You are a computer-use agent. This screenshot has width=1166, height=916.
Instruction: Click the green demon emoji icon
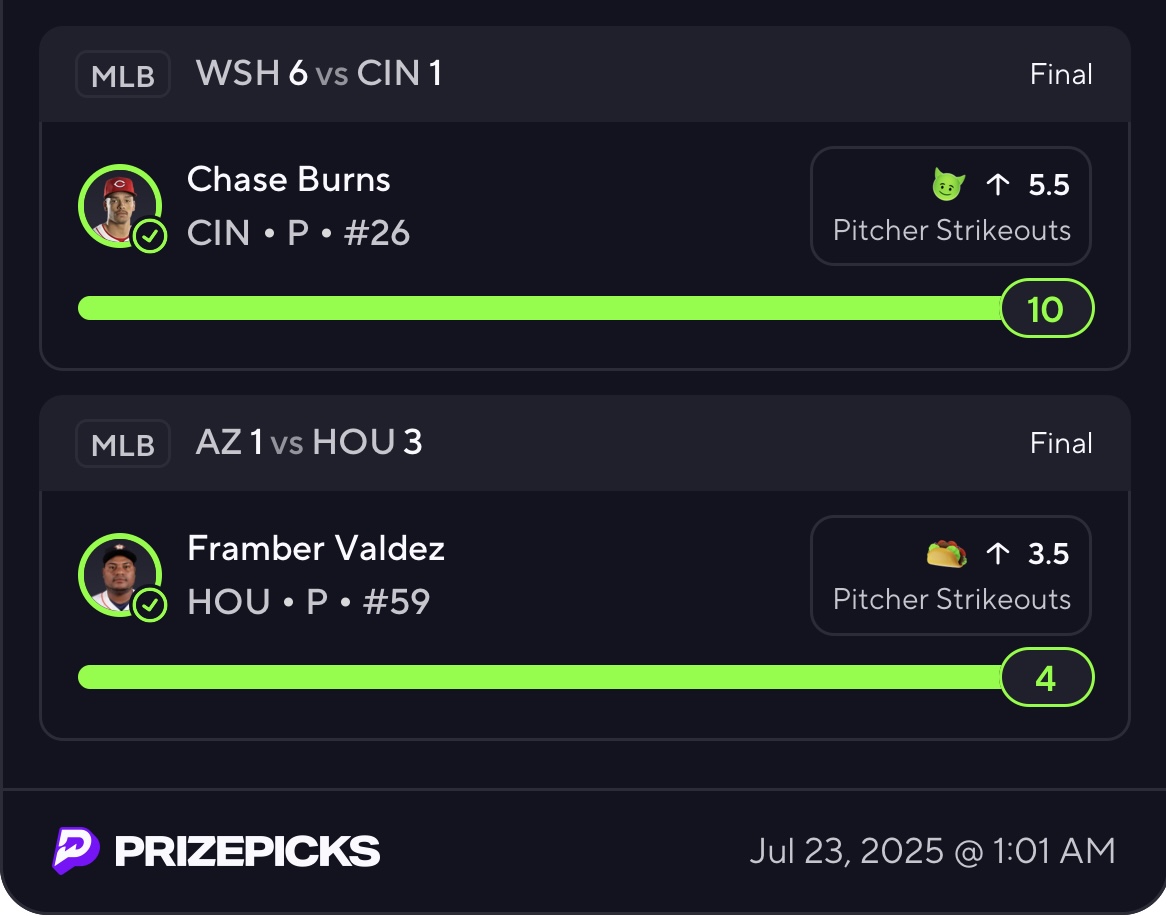click(948, 184)
